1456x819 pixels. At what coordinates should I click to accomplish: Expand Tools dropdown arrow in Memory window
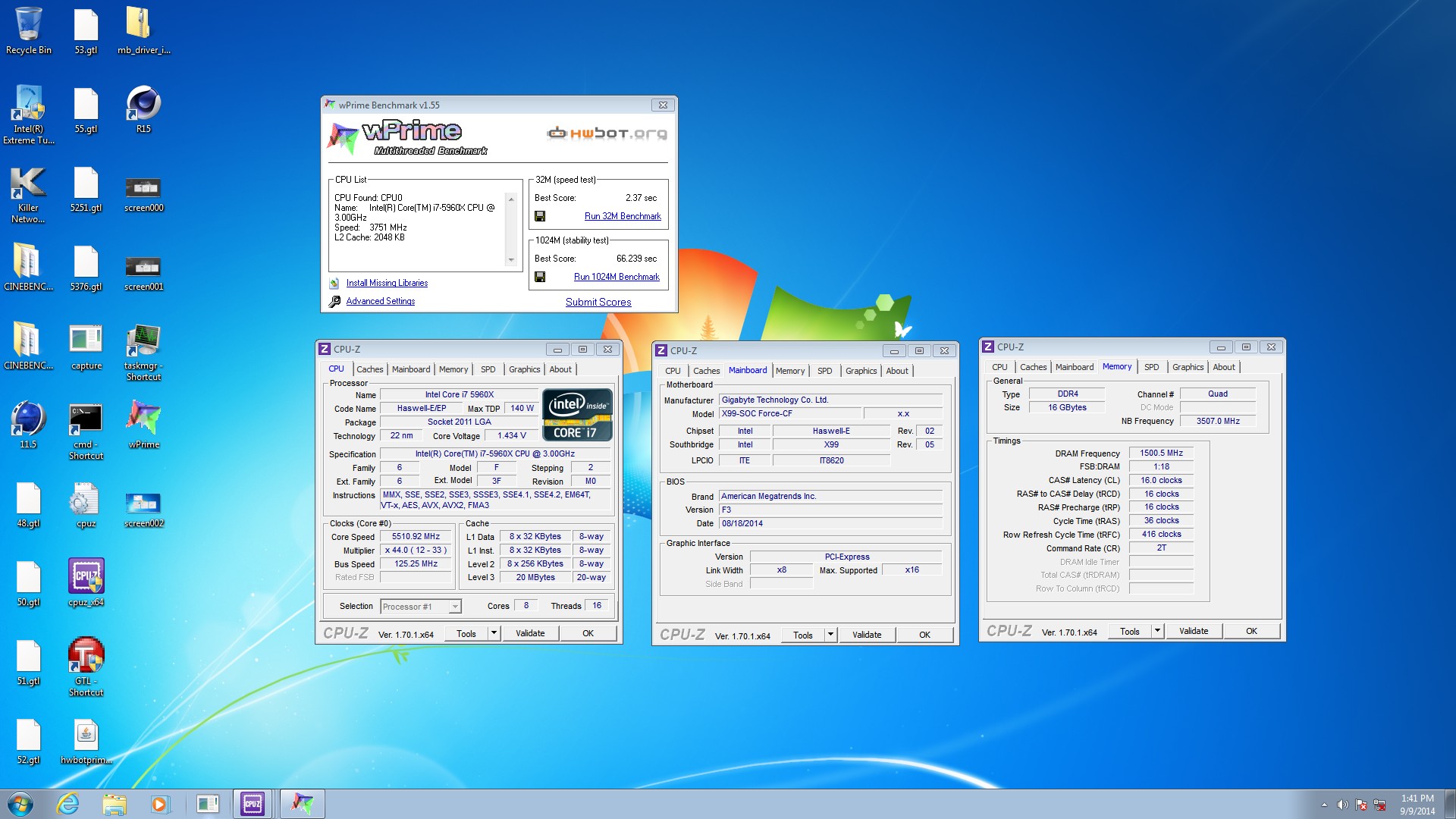pyautogui.click(x=1157, y=631)
